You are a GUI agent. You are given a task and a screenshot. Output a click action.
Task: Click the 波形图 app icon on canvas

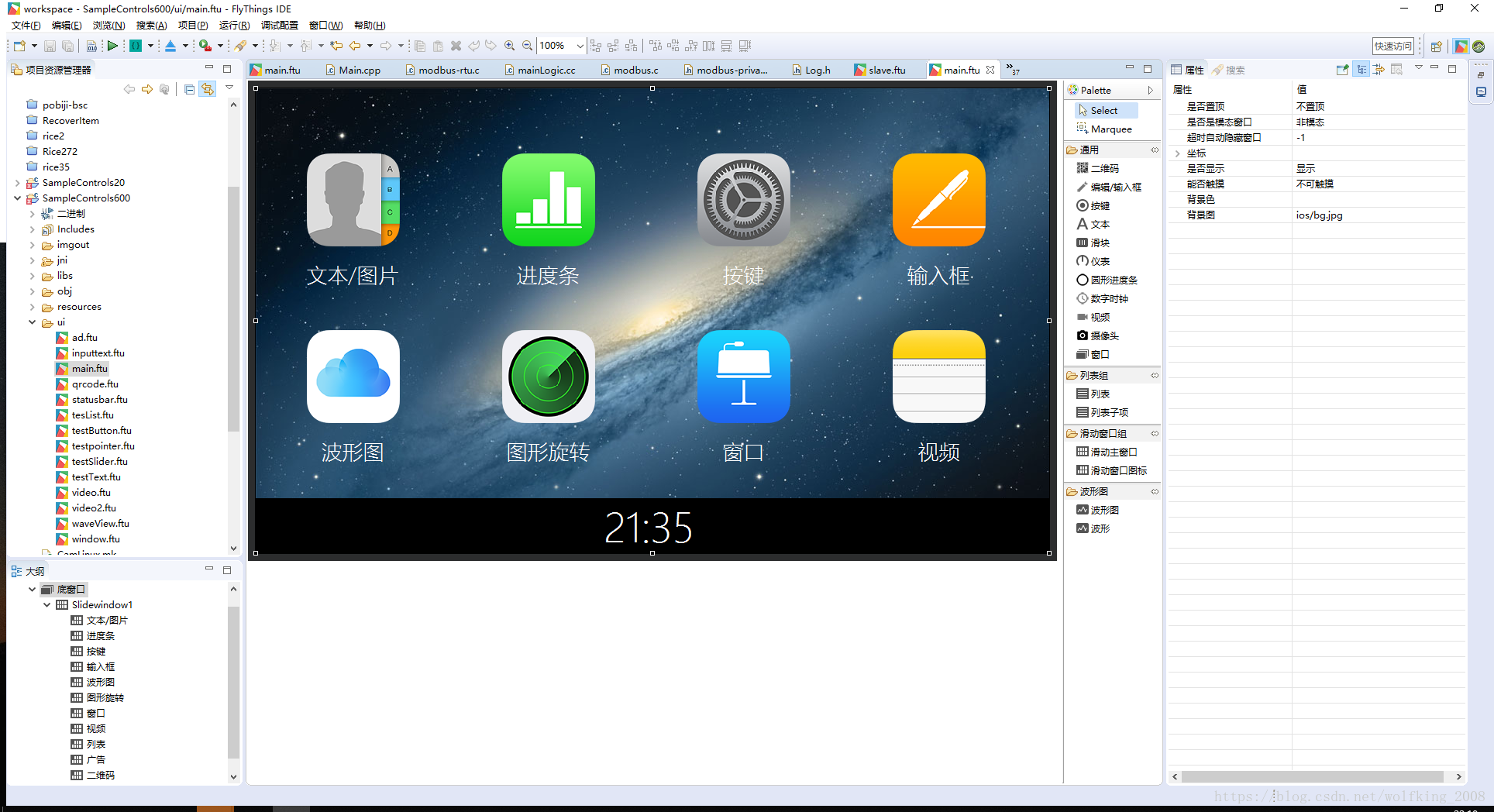click(x=353, y=377)
